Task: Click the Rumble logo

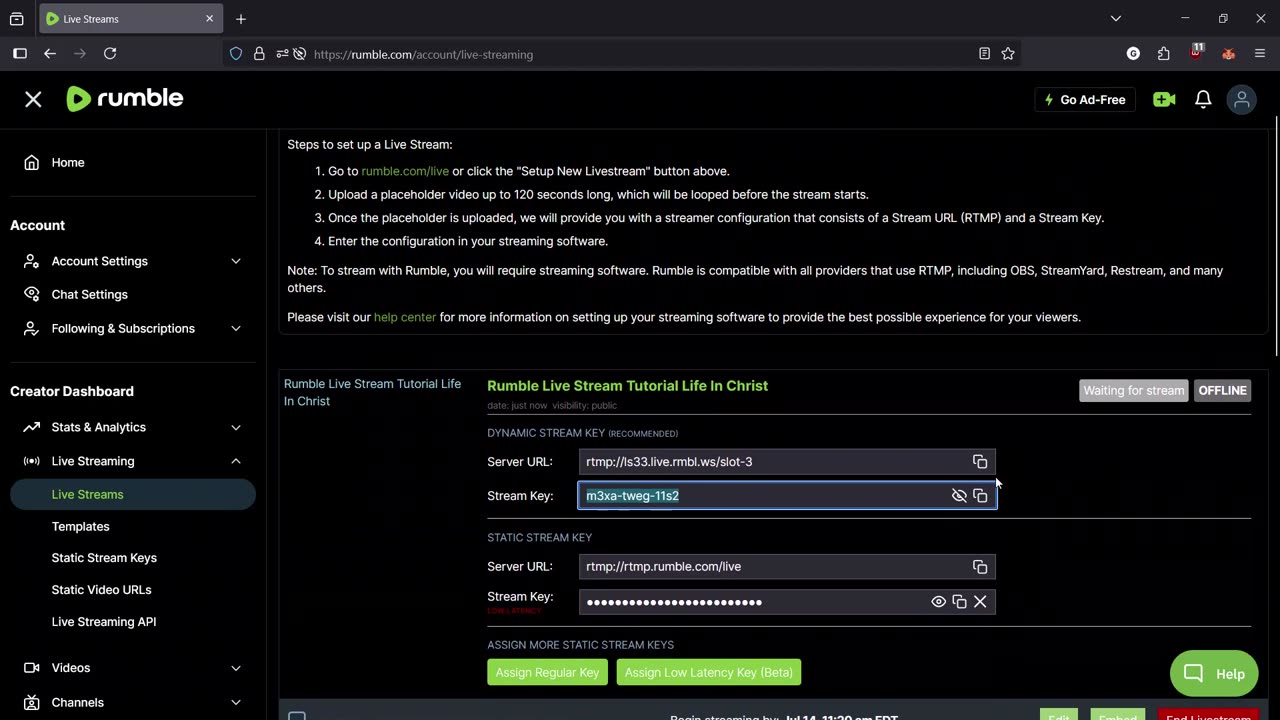Action: [125, 98]
